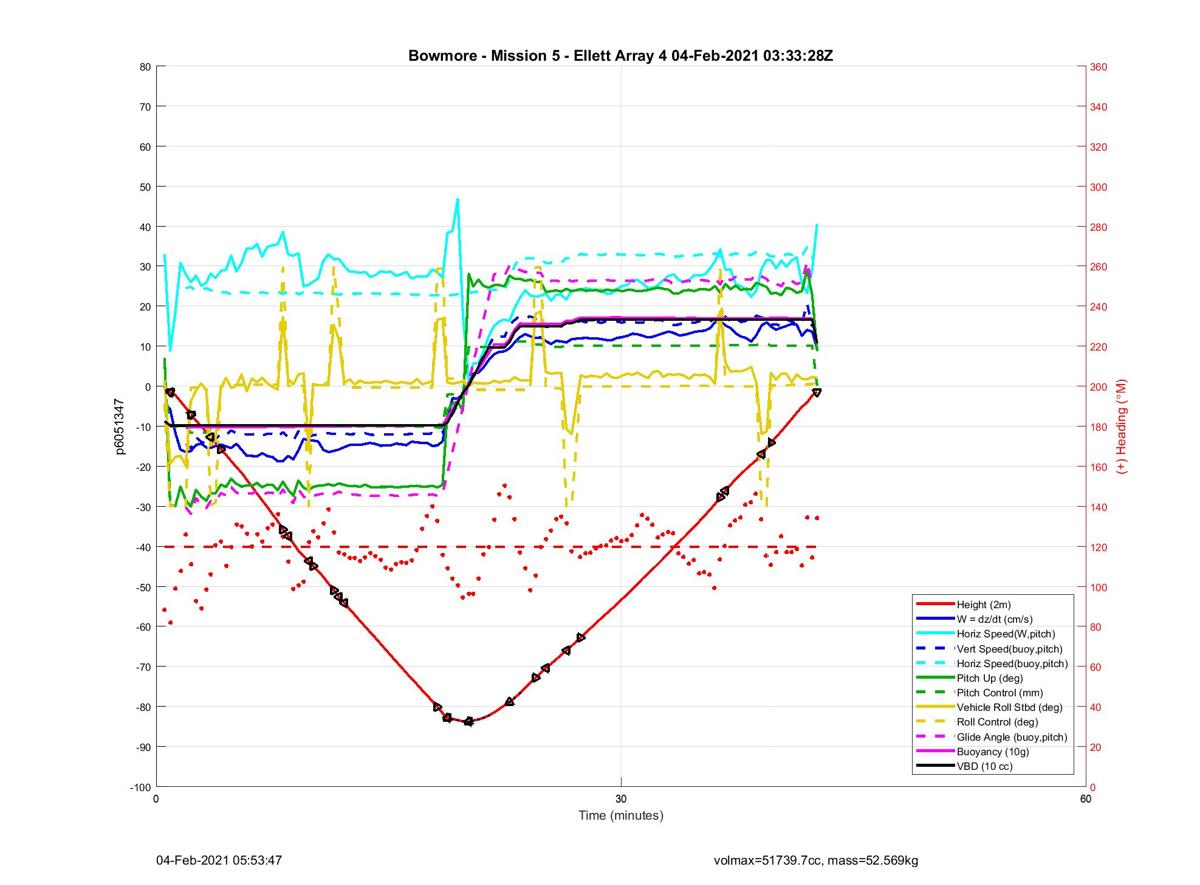Click the '240' tick on the Heading axis

1099,307
